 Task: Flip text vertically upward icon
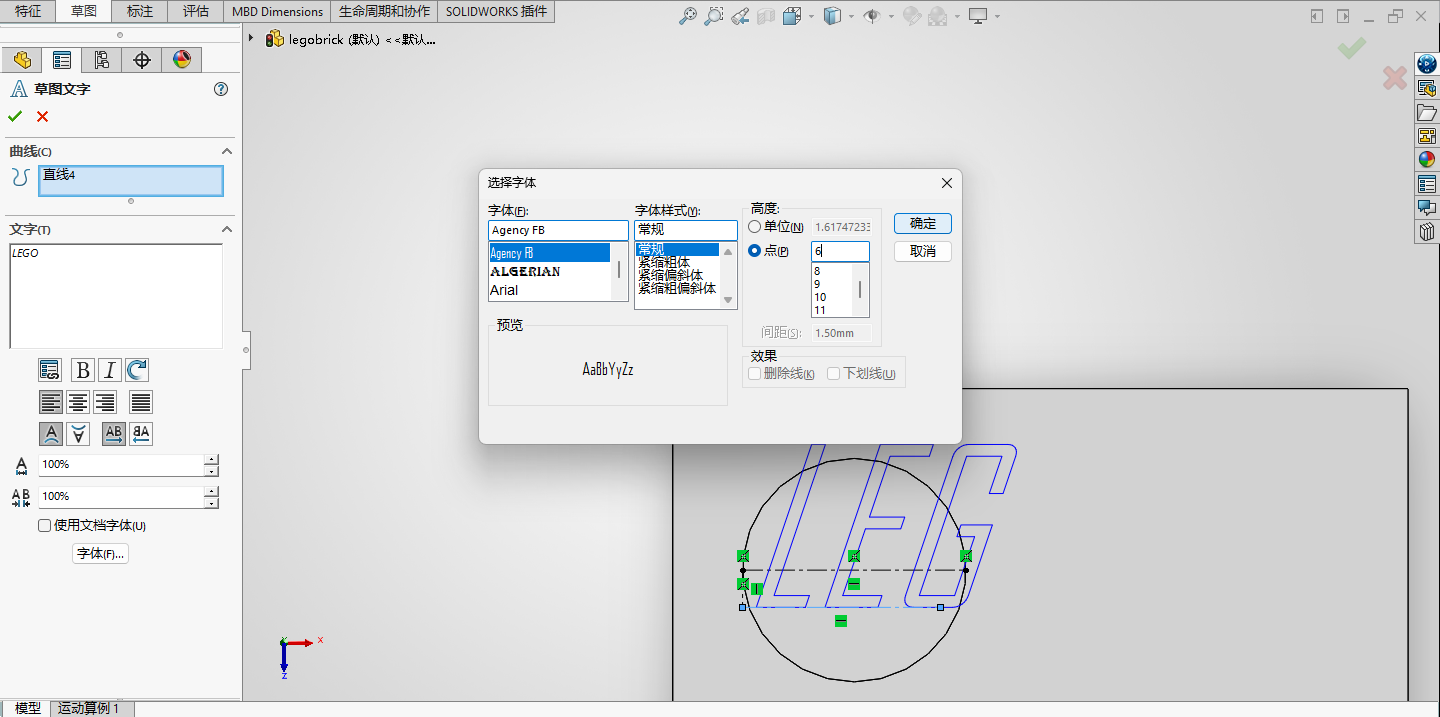tap(50, 434)
